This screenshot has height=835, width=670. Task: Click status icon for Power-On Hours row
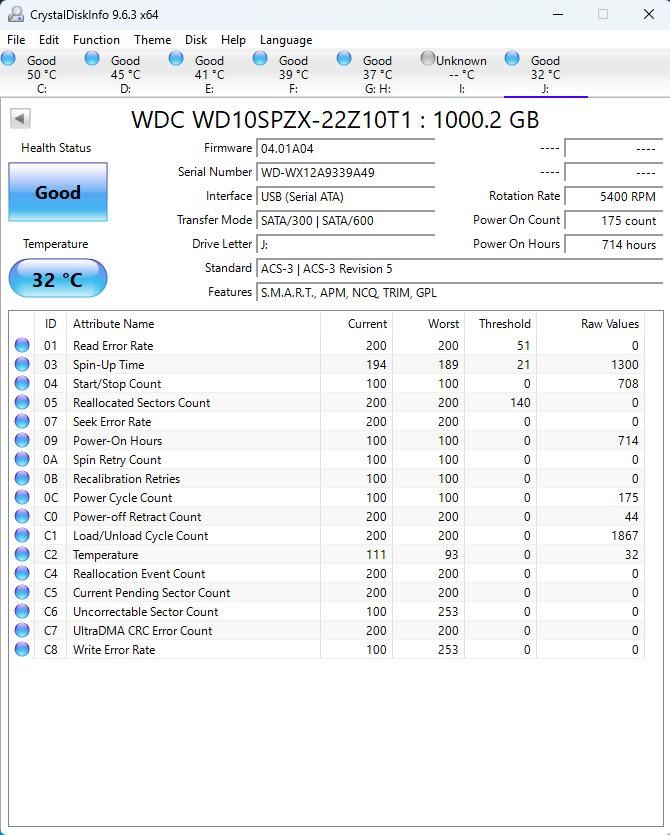[x=22, y=440]
